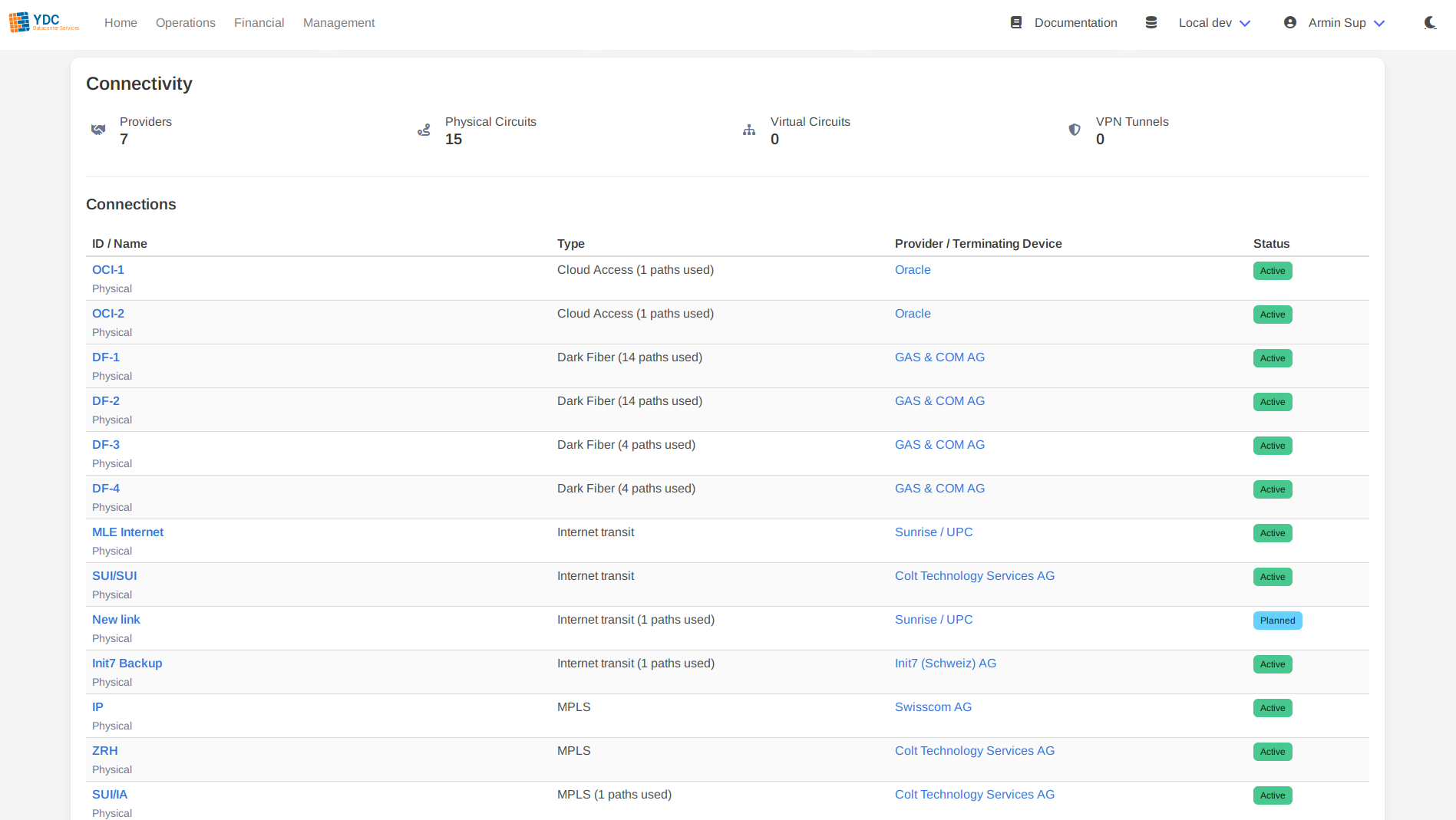
Task: Open Swisscom AG provider link
Action: click(933, 707)
